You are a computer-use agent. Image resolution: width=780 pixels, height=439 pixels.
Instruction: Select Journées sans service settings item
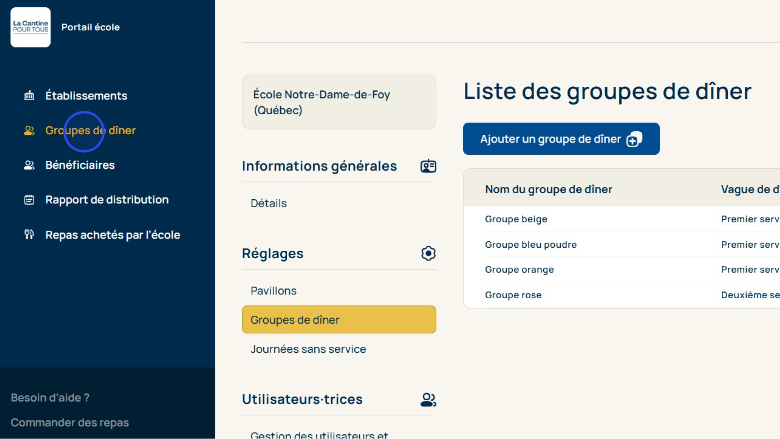click(308, 349)
